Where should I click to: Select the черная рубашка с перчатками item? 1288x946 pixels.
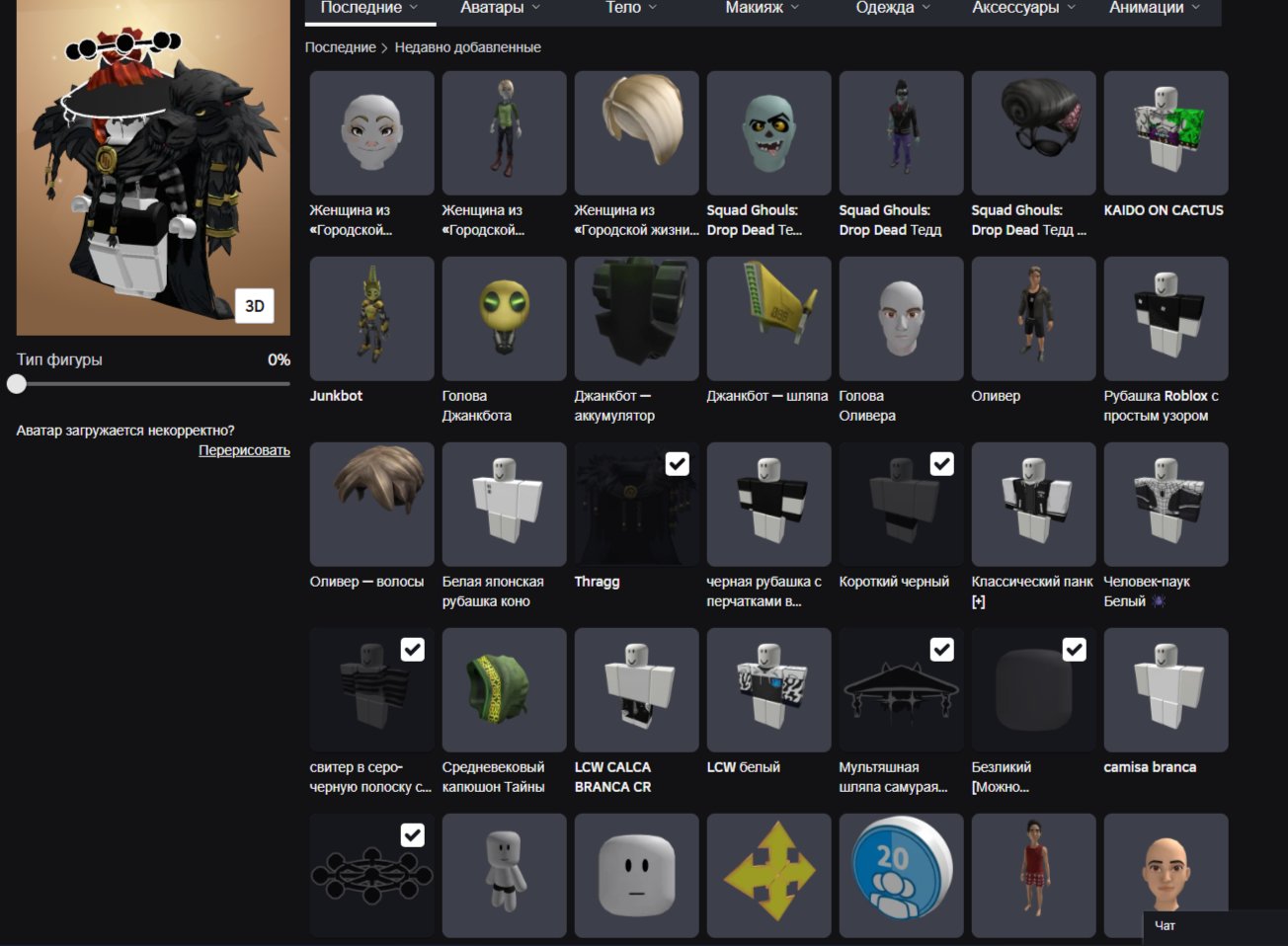click(768, 504)
